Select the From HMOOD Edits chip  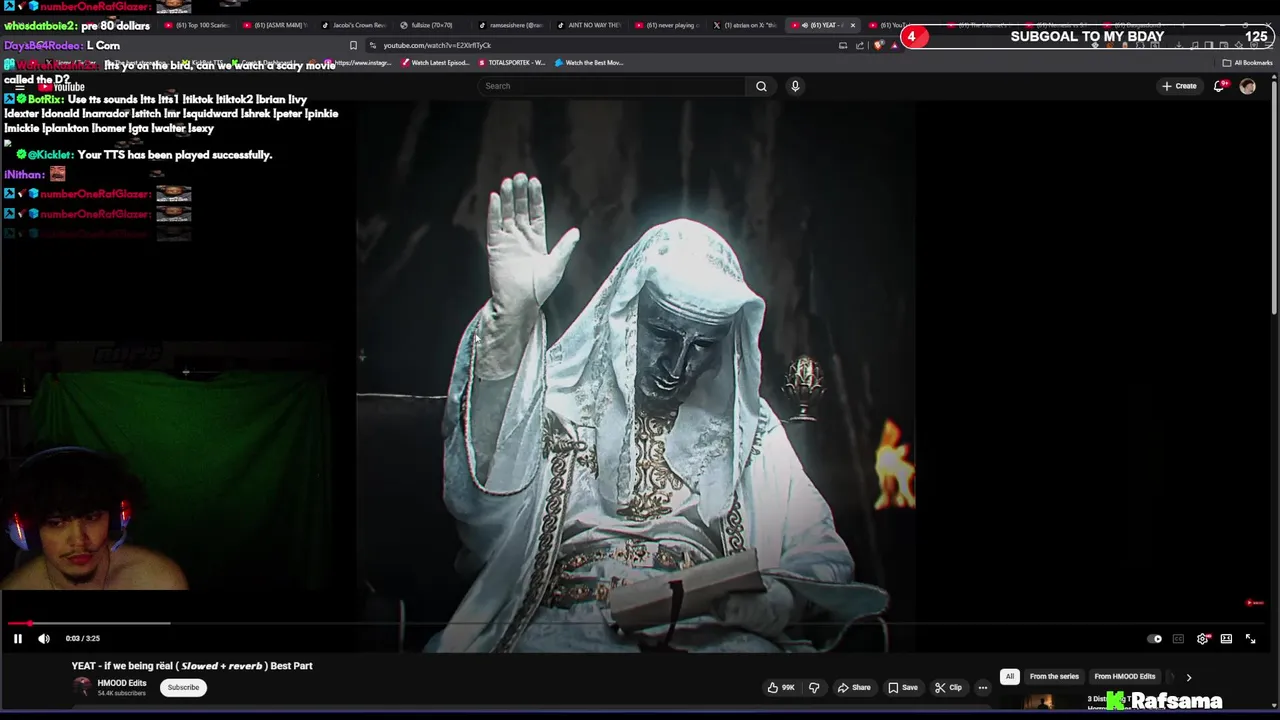point(1125,677)
